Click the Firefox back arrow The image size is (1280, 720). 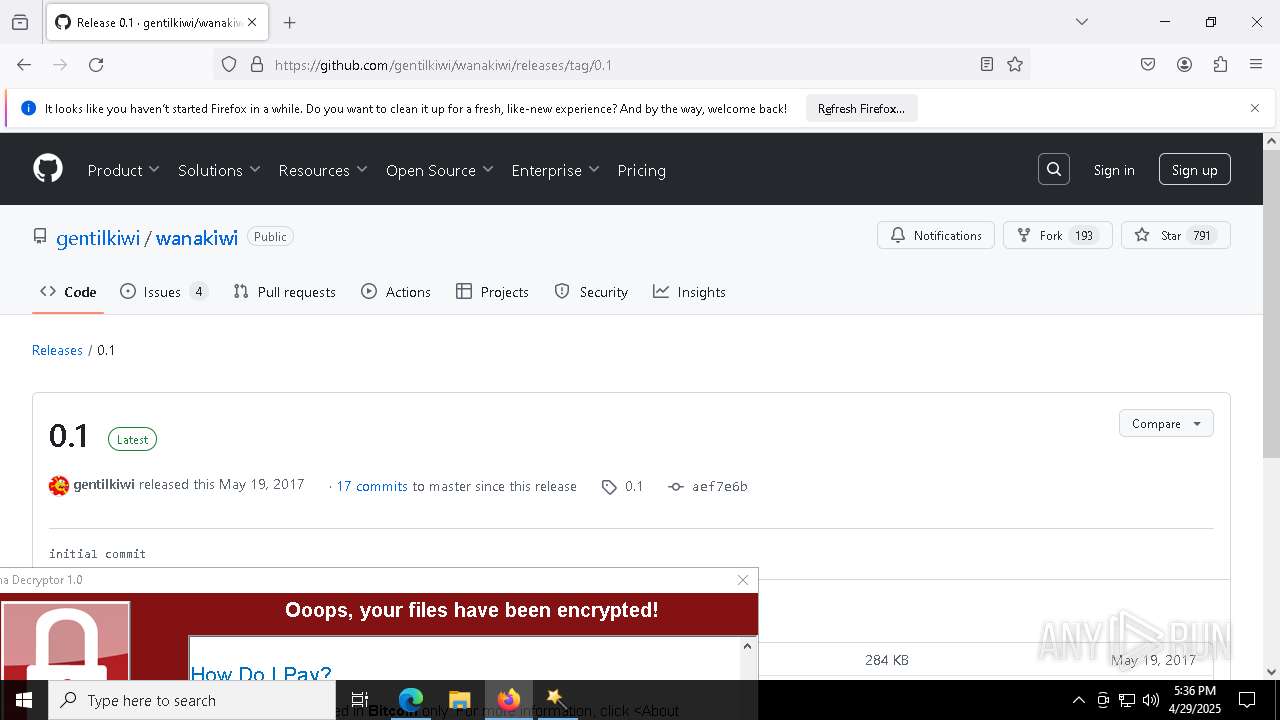(x=24, y=65)
